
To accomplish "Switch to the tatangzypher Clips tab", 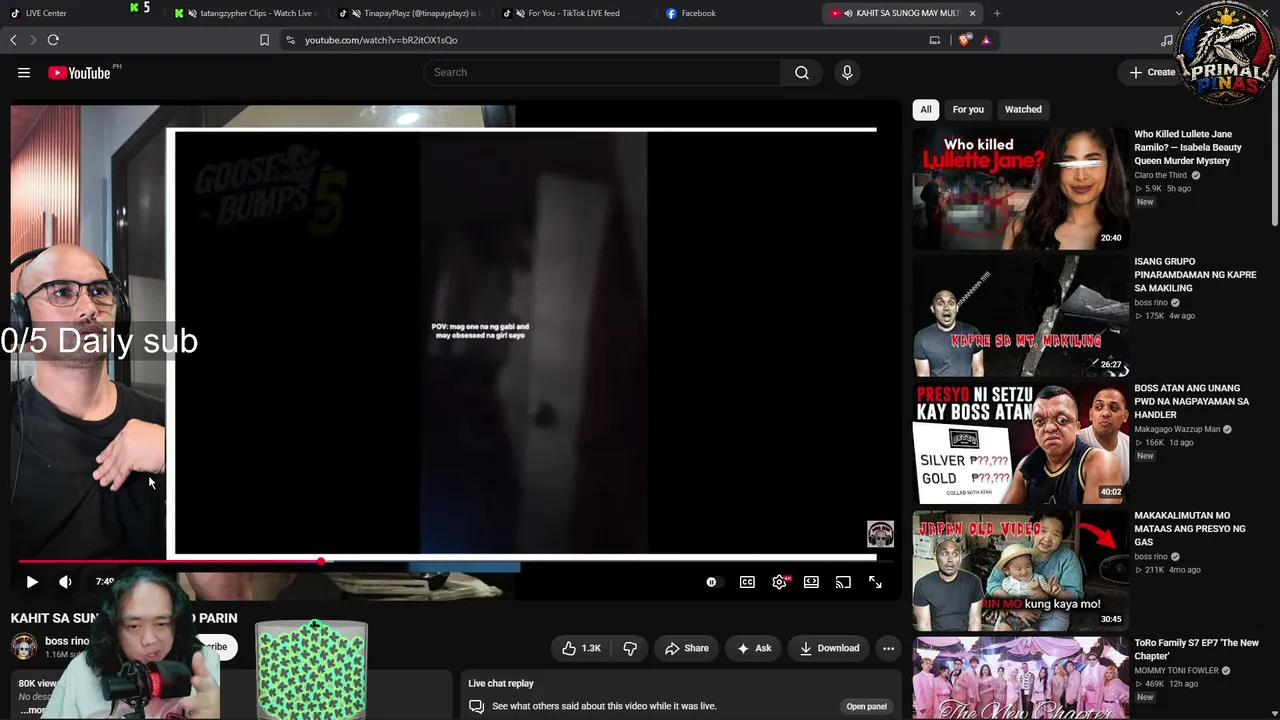I will pos(245,13).
